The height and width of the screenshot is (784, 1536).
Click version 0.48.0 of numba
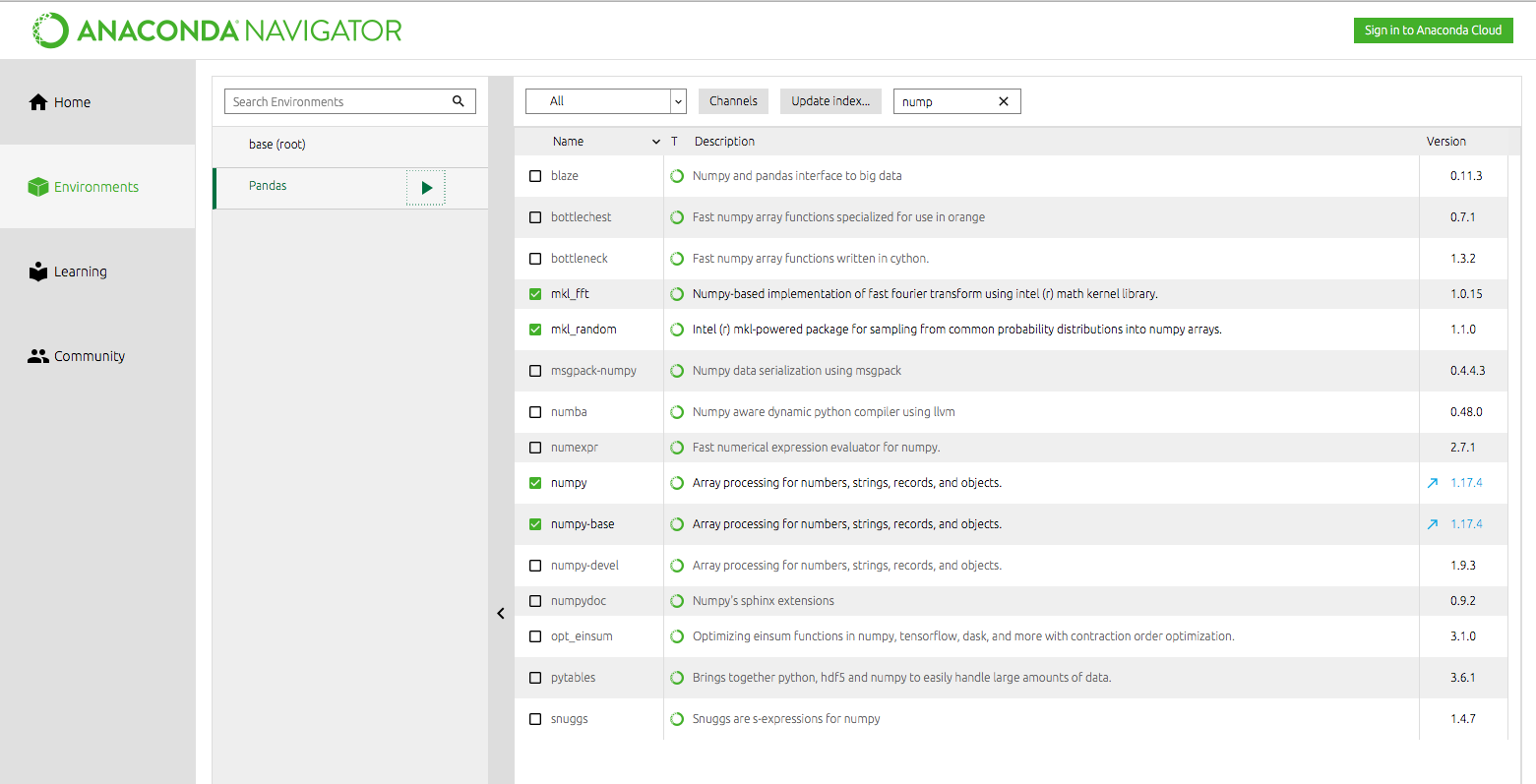[1466, 412]
